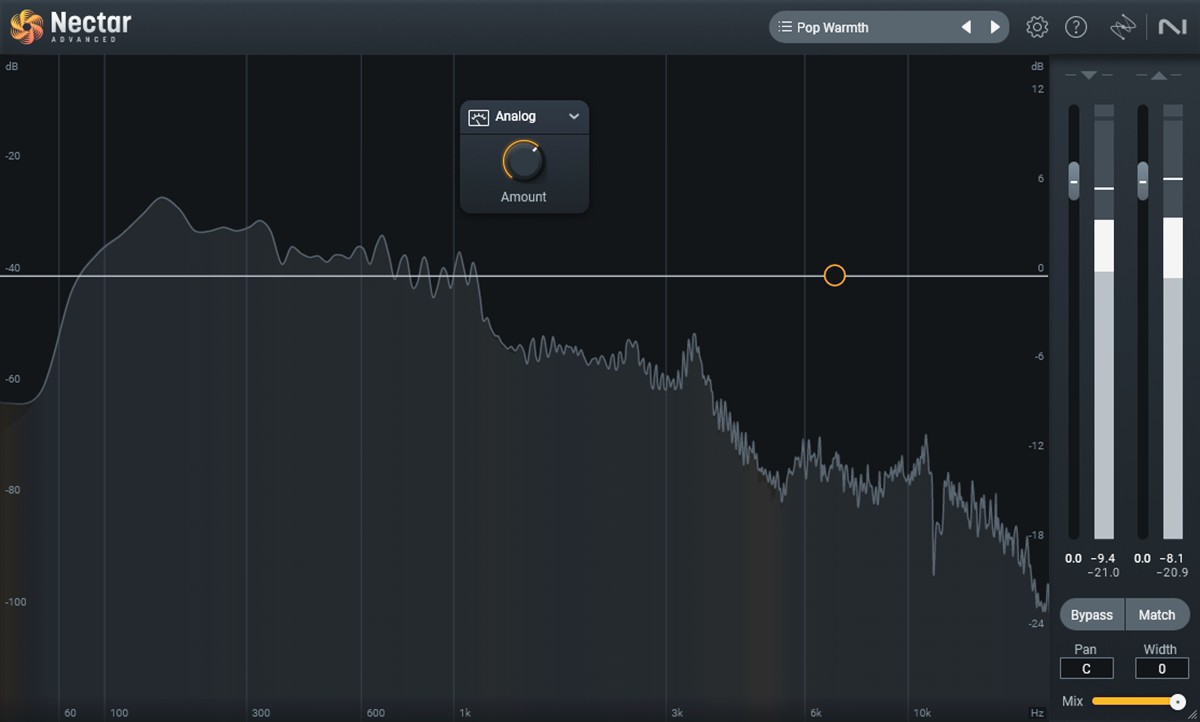
Task: Click the Mix slider handle
Action: pyautogui.click(x=1177, y=702)
